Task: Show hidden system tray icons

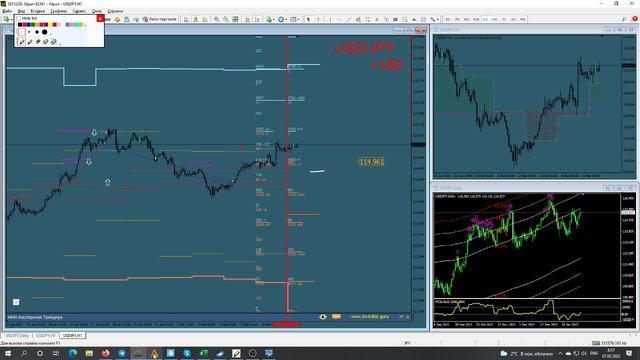Action: [x=560, y=353]
